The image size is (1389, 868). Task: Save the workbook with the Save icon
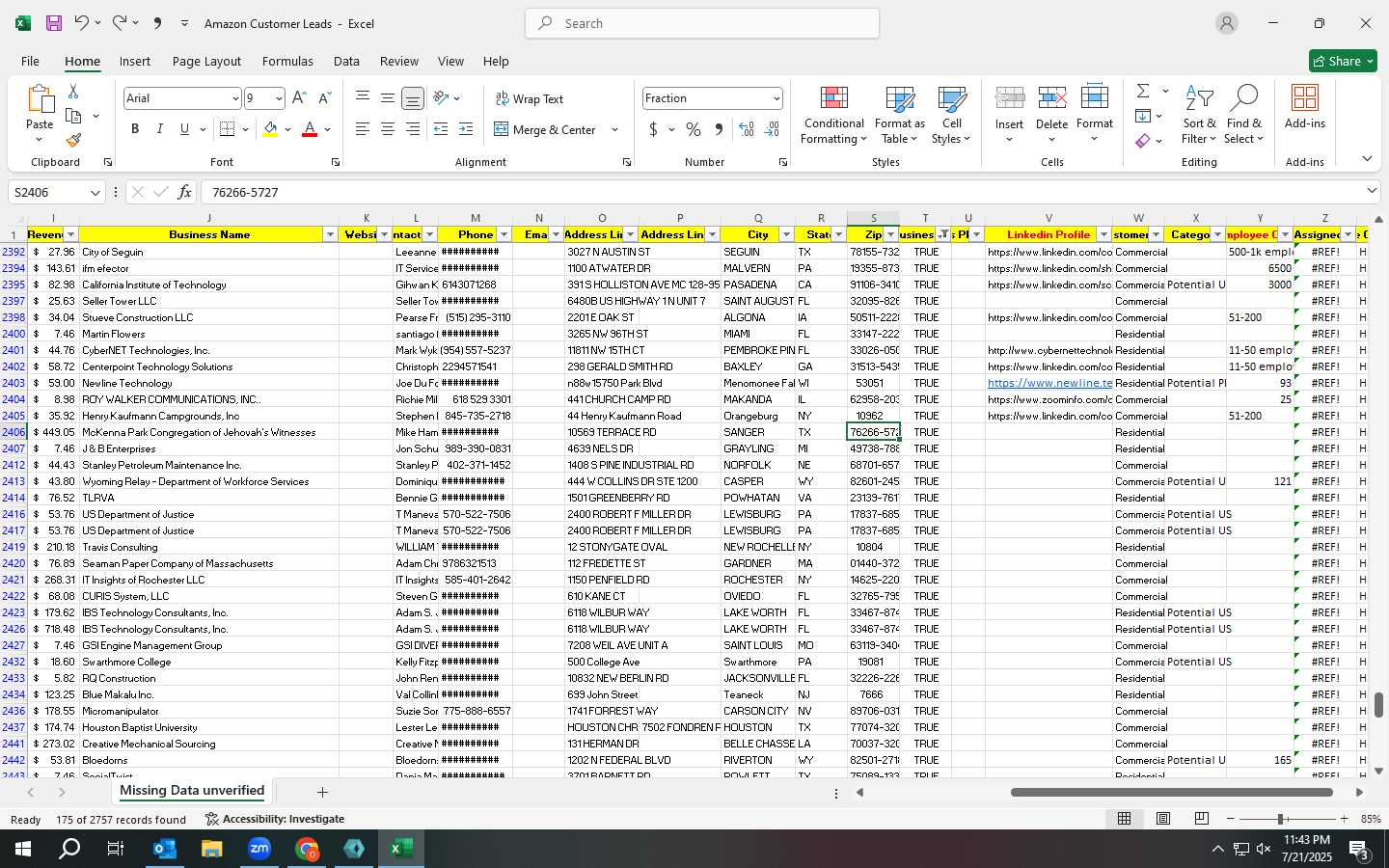pos(54,23)
